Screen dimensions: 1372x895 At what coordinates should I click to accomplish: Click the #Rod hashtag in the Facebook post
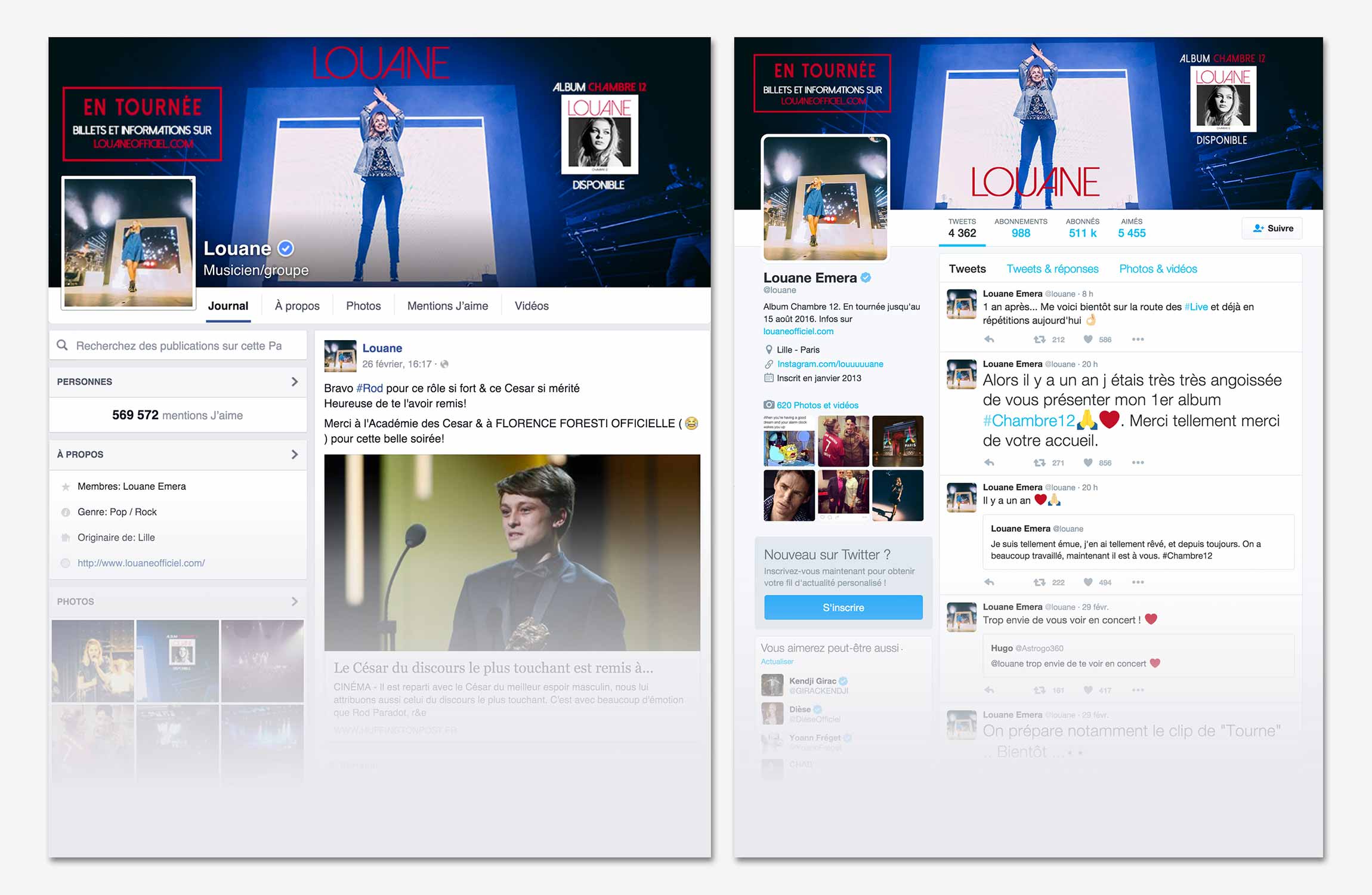(x=369, y=388)
